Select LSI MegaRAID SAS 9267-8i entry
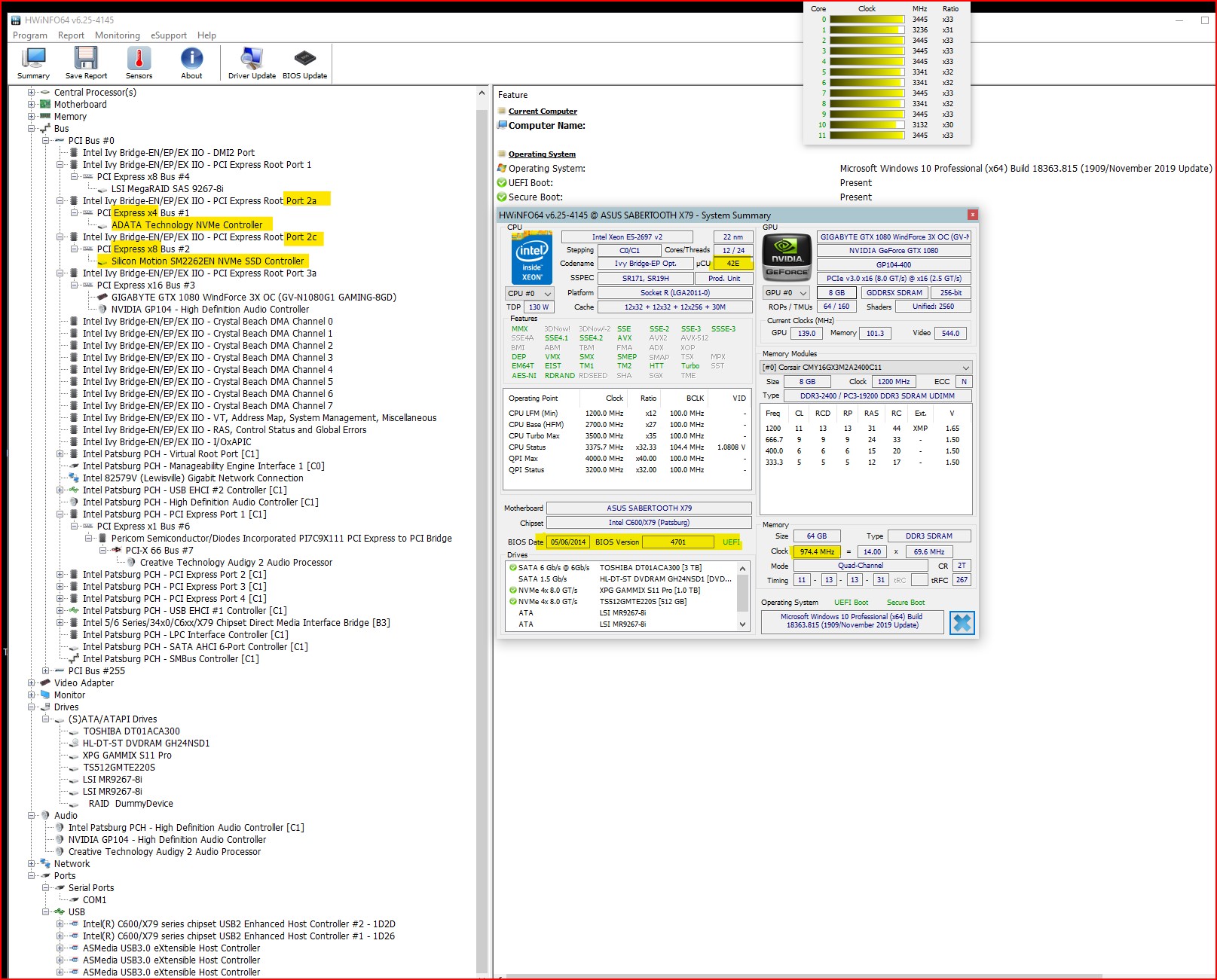1217x980 pixels. click(167, 189)
